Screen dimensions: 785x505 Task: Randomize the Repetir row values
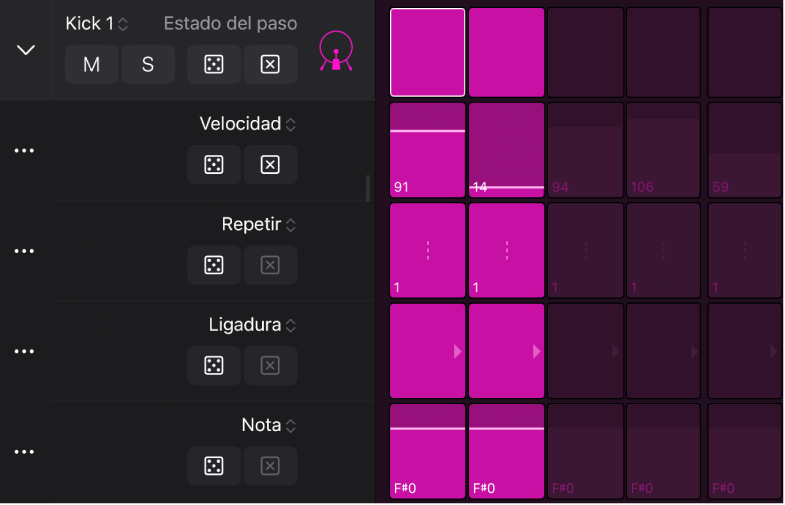point(213,265)
